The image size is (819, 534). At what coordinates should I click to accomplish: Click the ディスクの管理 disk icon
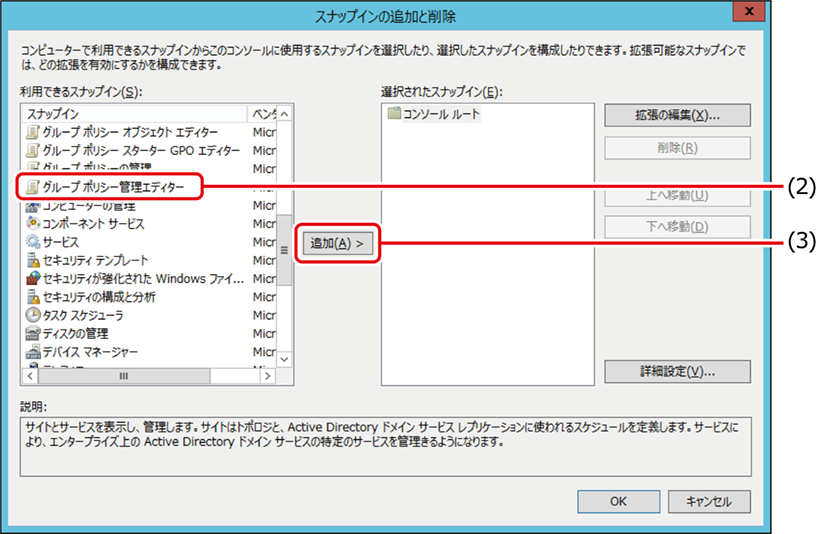click(x=33, y=333)
